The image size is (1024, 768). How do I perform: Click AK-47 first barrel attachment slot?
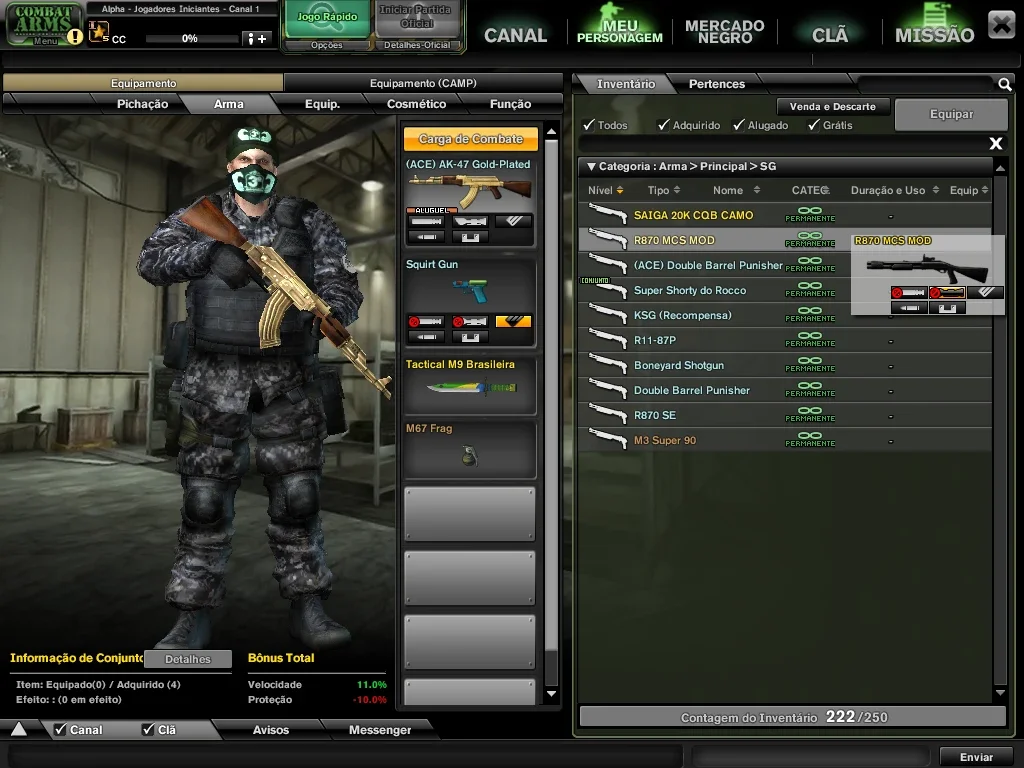[426, 221]
